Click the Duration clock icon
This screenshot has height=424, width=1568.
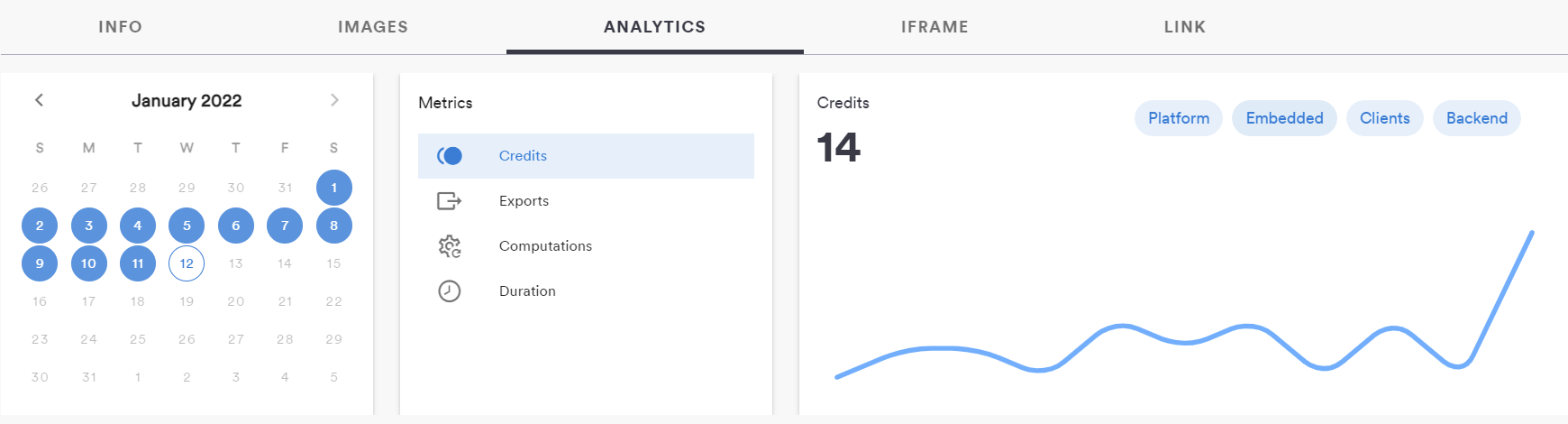click(x=449, y=291)
